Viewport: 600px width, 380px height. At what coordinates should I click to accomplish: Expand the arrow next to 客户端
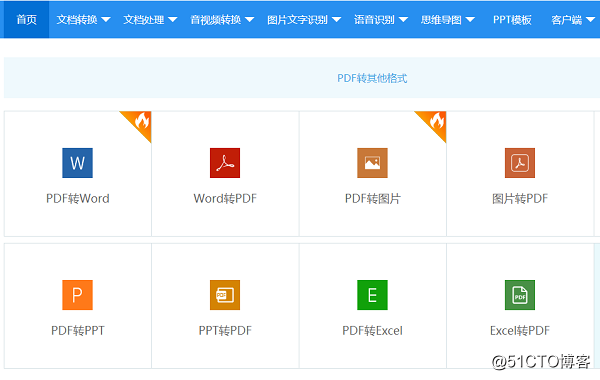tap(591, 20)
